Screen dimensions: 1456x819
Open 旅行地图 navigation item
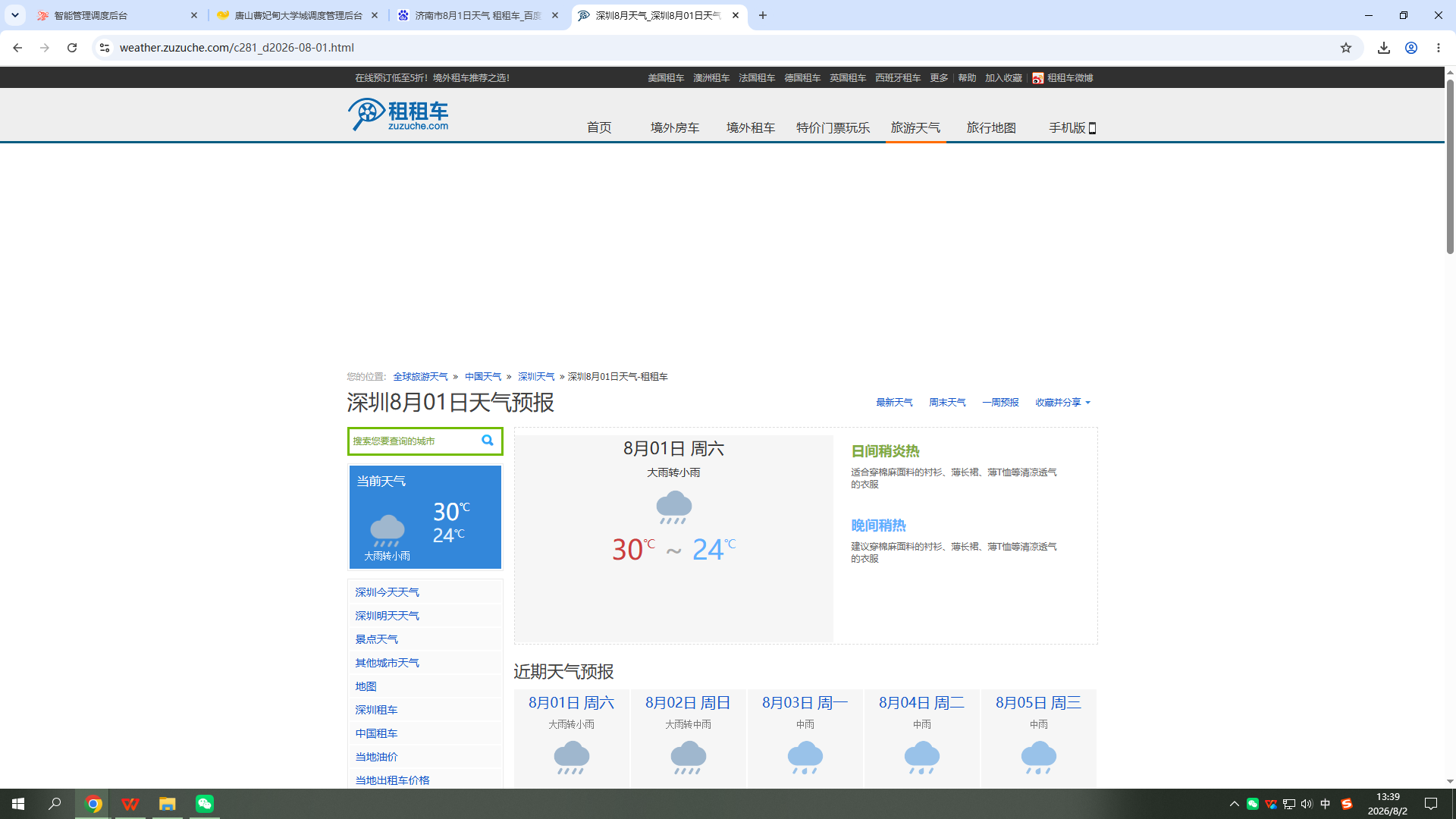pyautogui.click(x=991, y=128)
